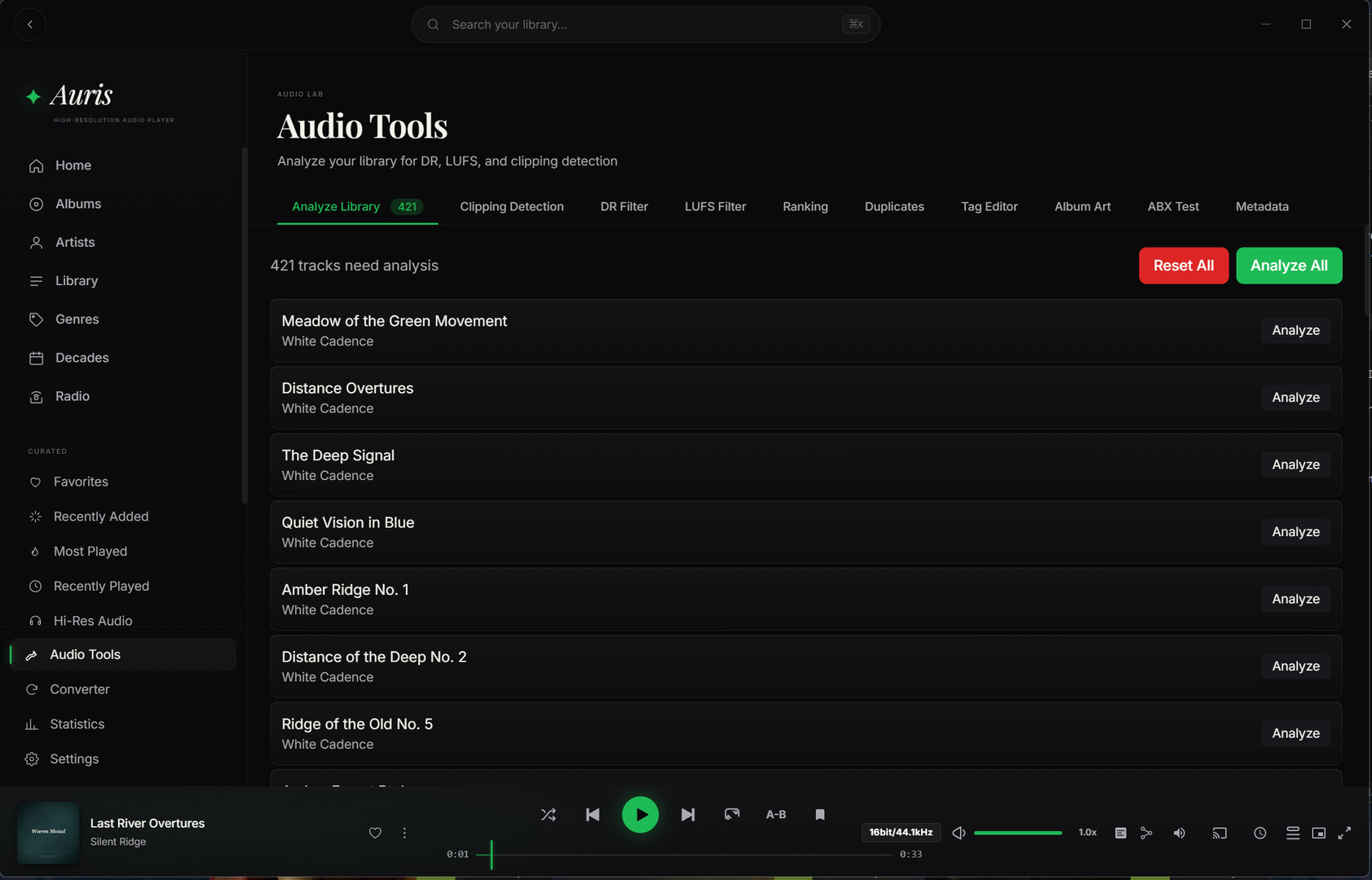Analyze the Quiet Vision in Blue track
The height and width of the screenshot is (880, 1372).
1296,532
